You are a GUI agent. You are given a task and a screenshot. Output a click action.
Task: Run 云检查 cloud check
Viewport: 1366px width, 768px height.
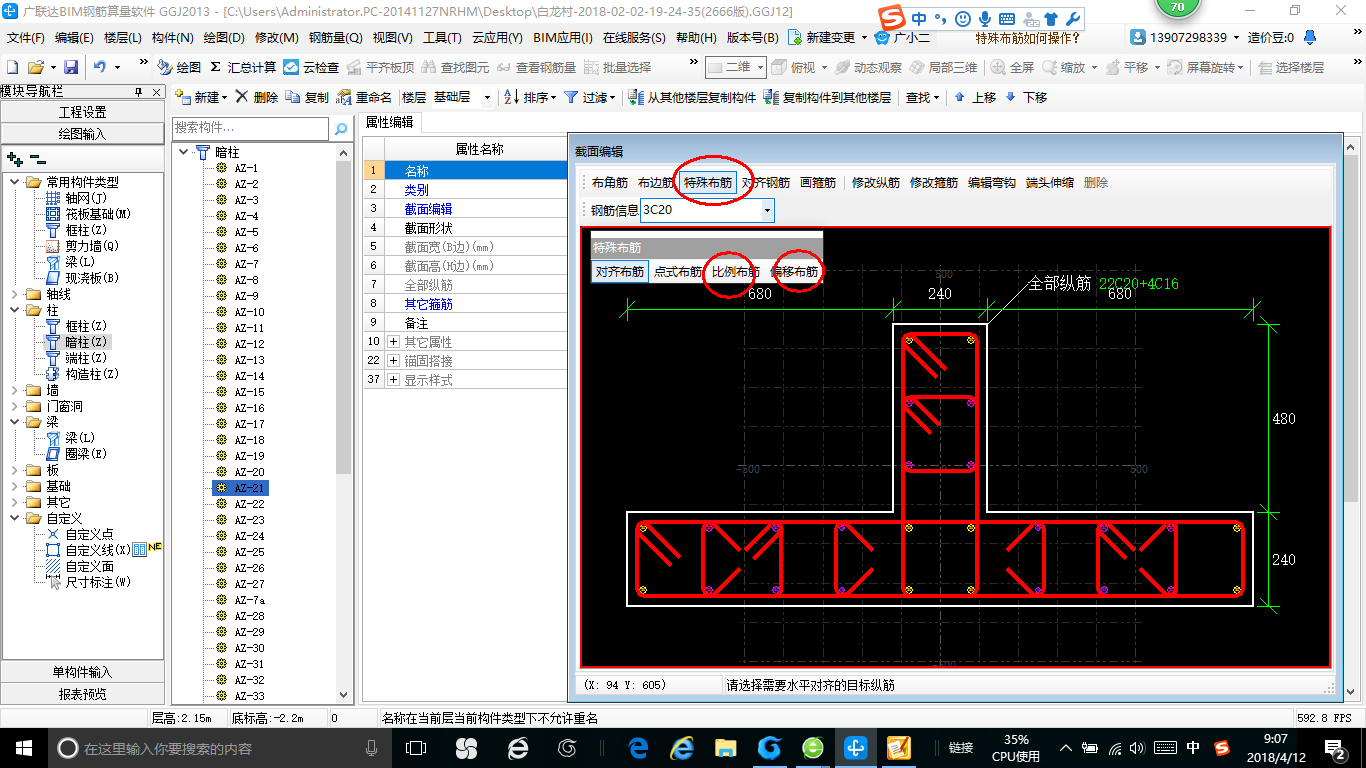311,67
